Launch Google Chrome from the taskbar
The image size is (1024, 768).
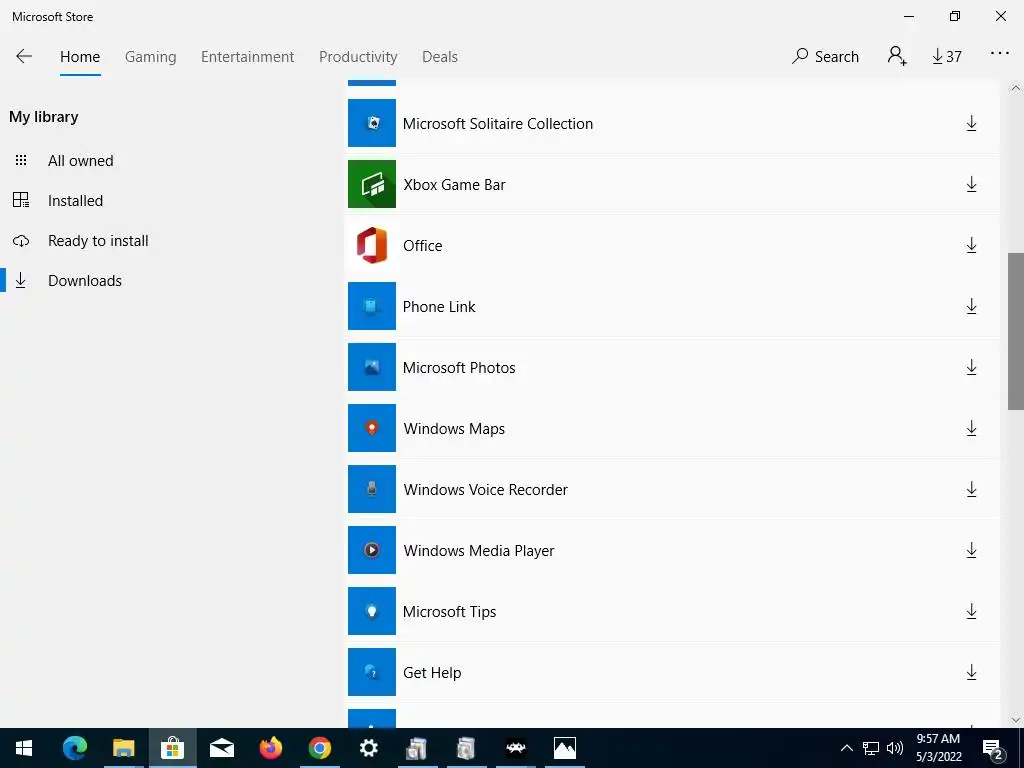(x=319, y=748)
